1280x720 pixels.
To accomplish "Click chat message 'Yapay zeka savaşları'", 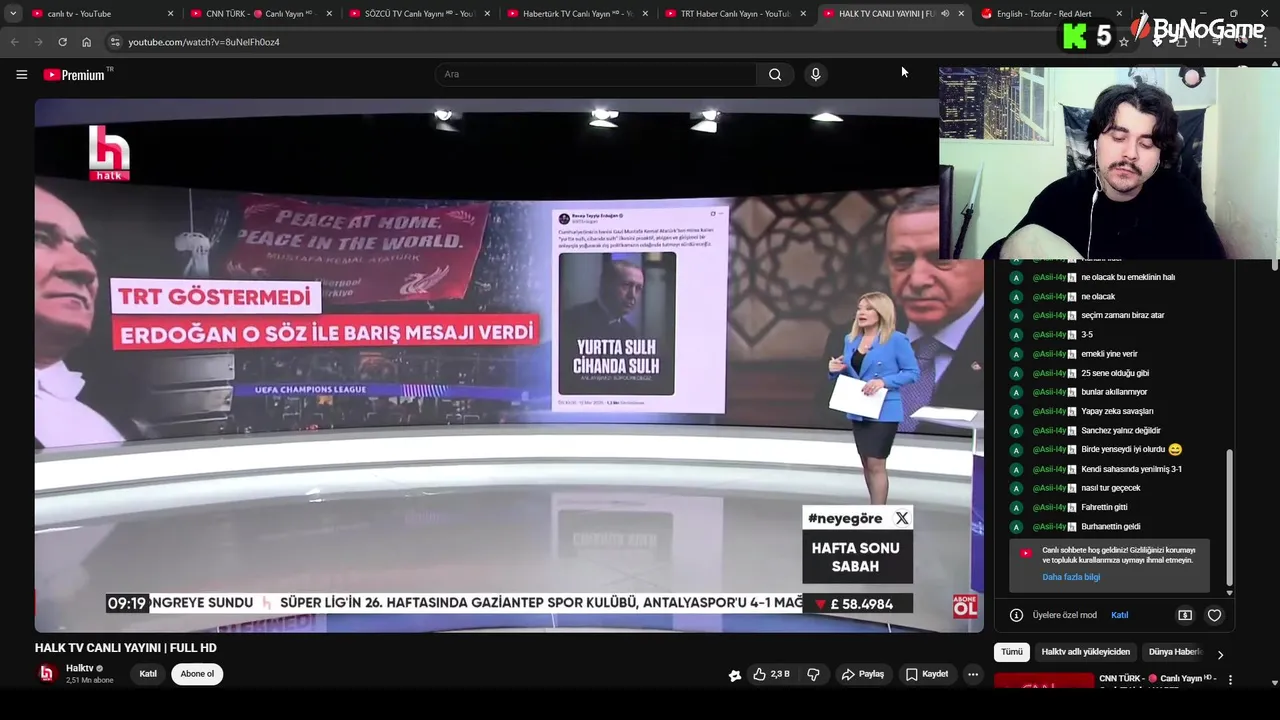I will click(x=1117, y=411).
